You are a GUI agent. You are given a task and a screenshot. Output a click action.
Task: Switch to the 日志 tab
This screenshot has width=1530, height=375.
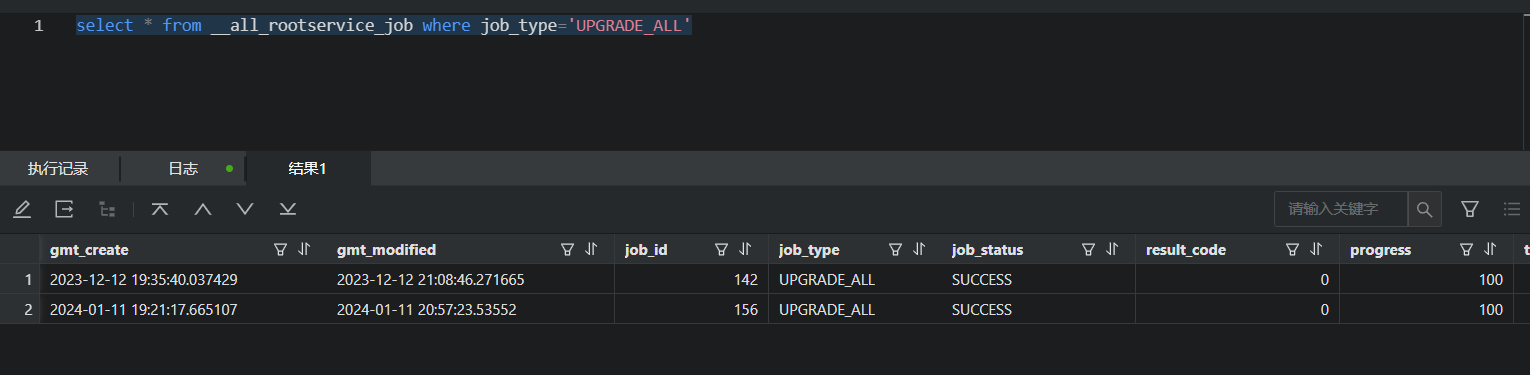pos(183,169)
